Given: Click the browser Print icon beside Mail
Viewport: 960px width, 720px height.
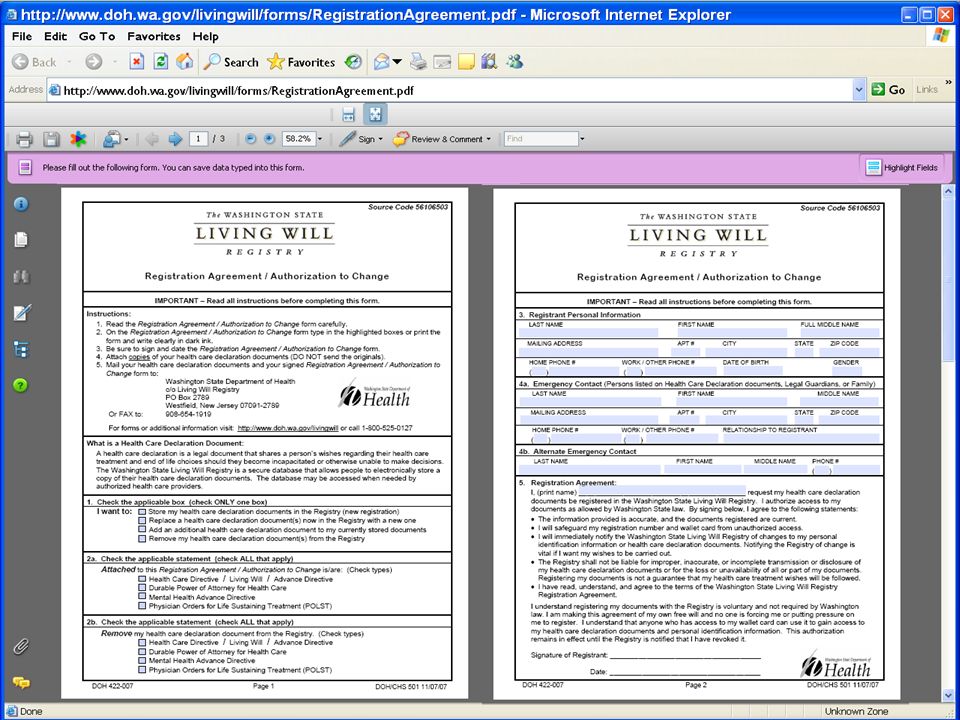Looking at the screenshot, I should 418,62.
